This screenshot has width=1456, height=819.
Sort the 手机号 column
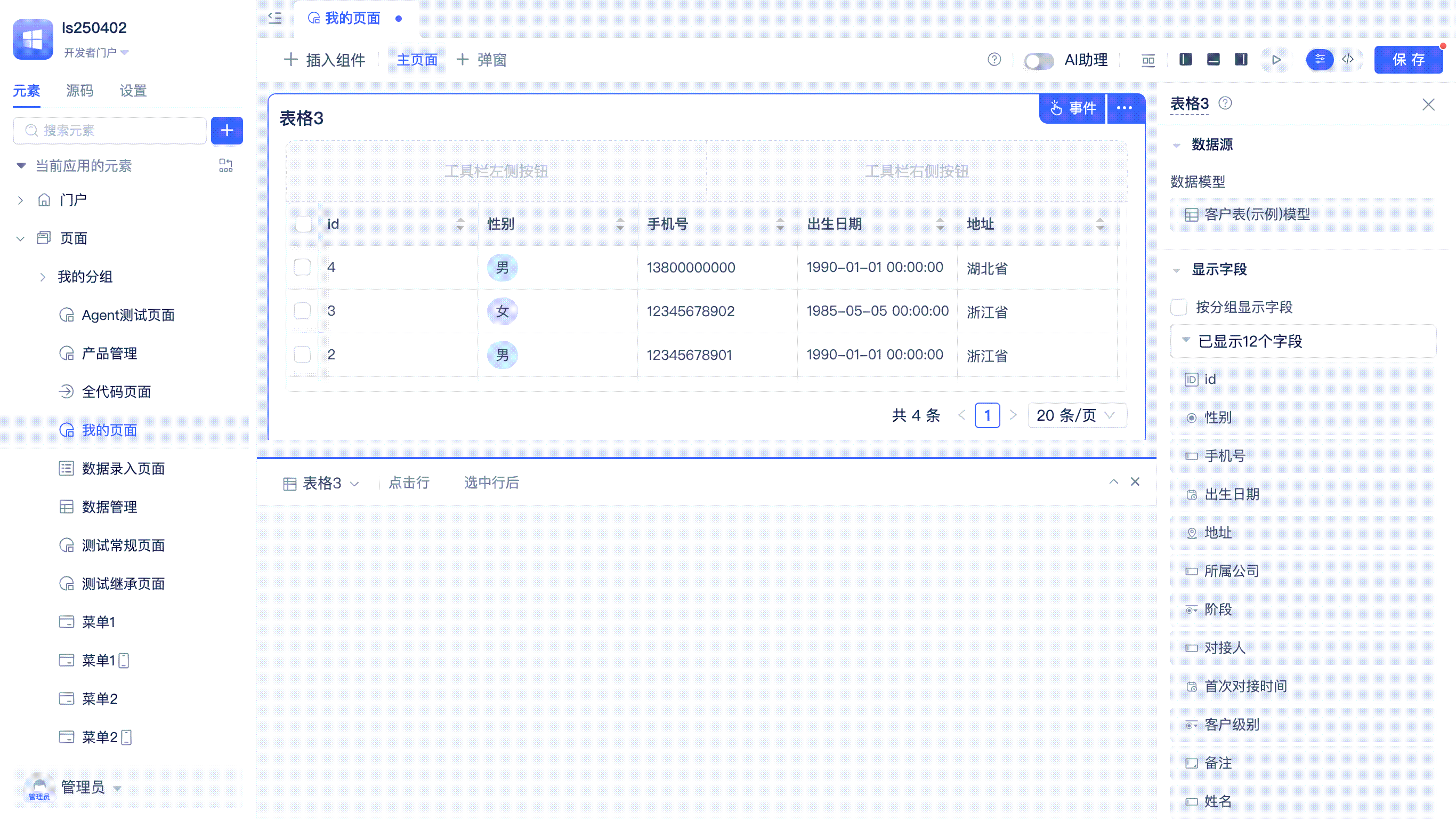(x=780, y=224)
